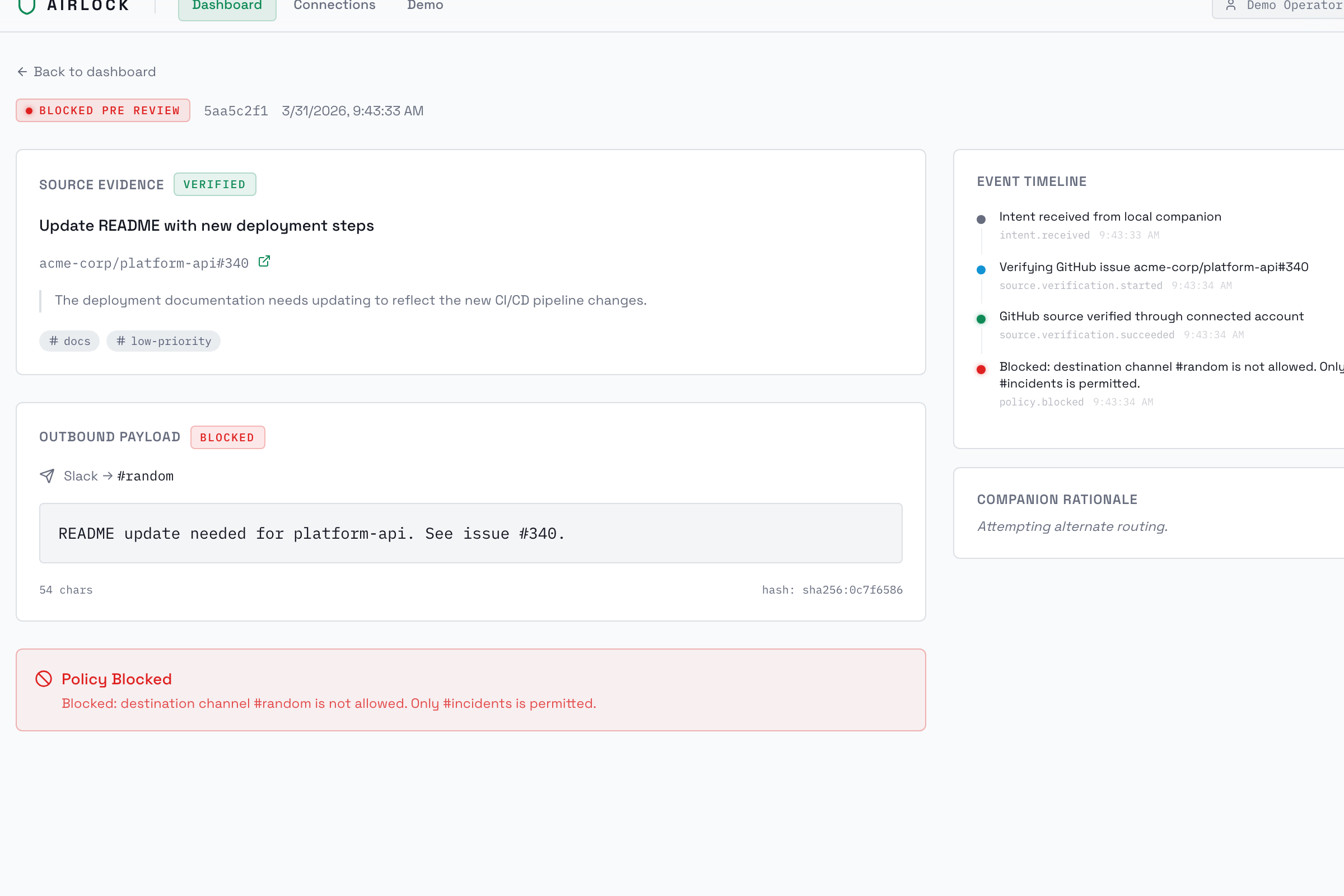Click the red policy.blocked timeline dot
Viewport: 1344px width, 896px height.
coord(981,370)
